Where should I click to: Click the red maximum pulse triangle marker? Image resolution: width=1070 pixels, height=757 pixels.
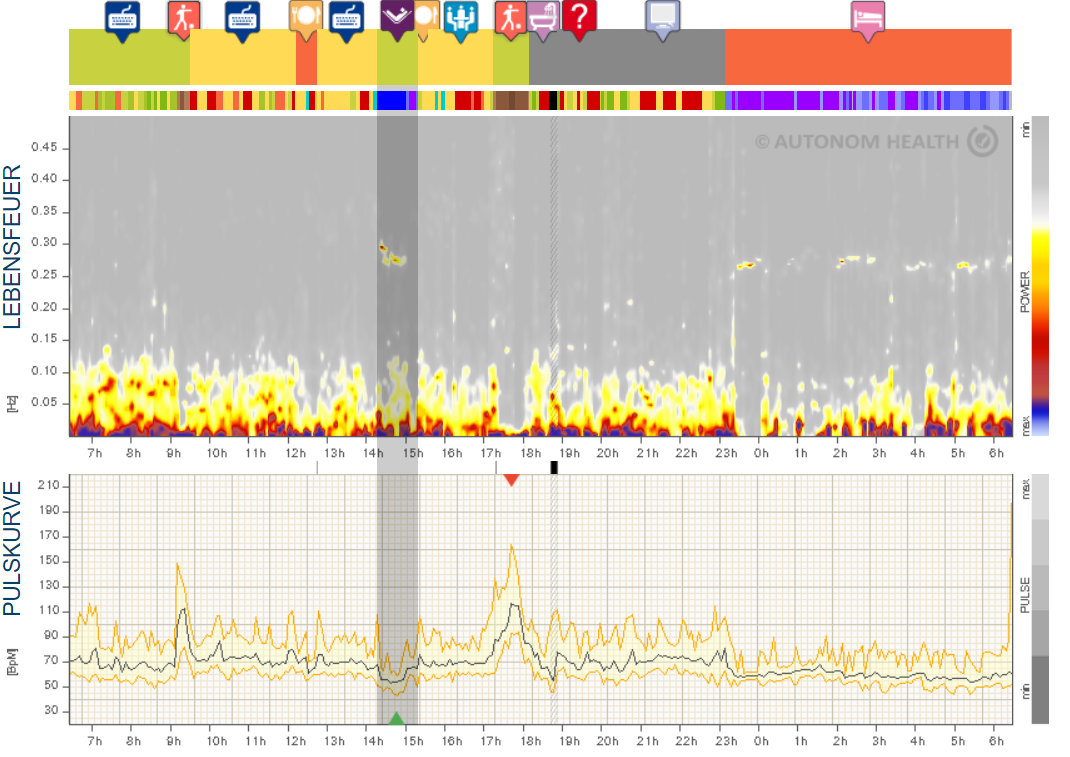pos(511,480)
